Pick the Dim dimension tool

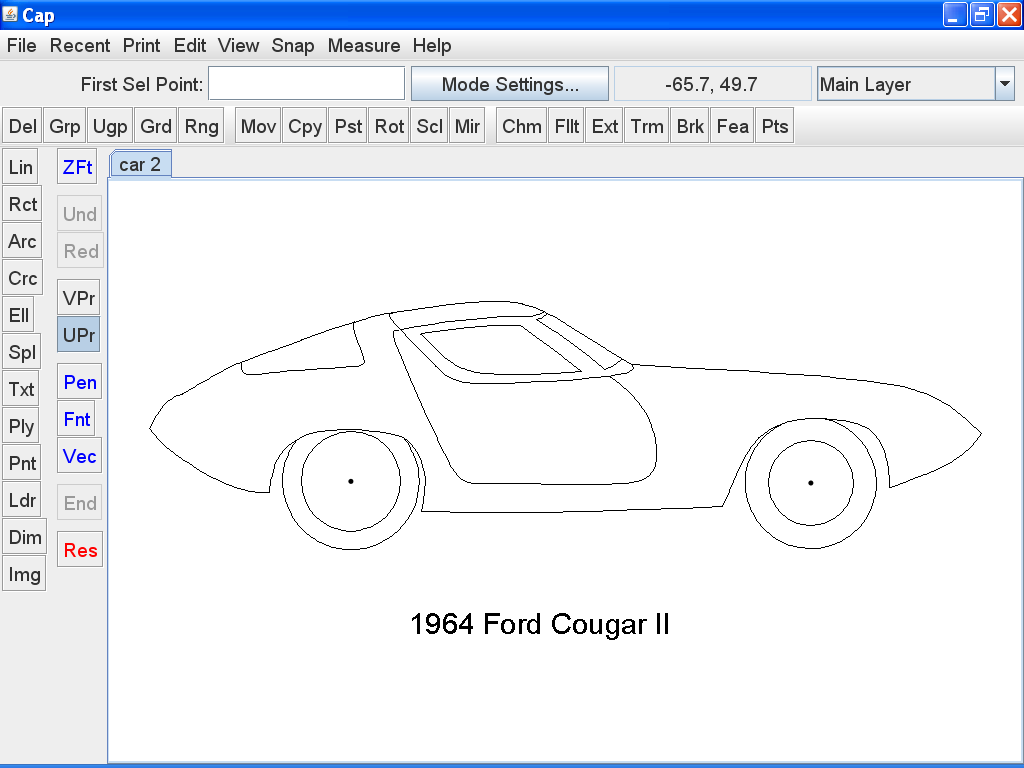pyautogui.click(x=24, y=536)
